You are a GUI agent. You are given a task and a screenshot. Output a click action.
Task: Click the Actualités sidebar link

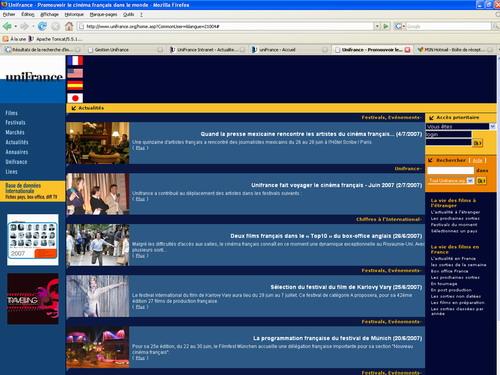point(17,142)
